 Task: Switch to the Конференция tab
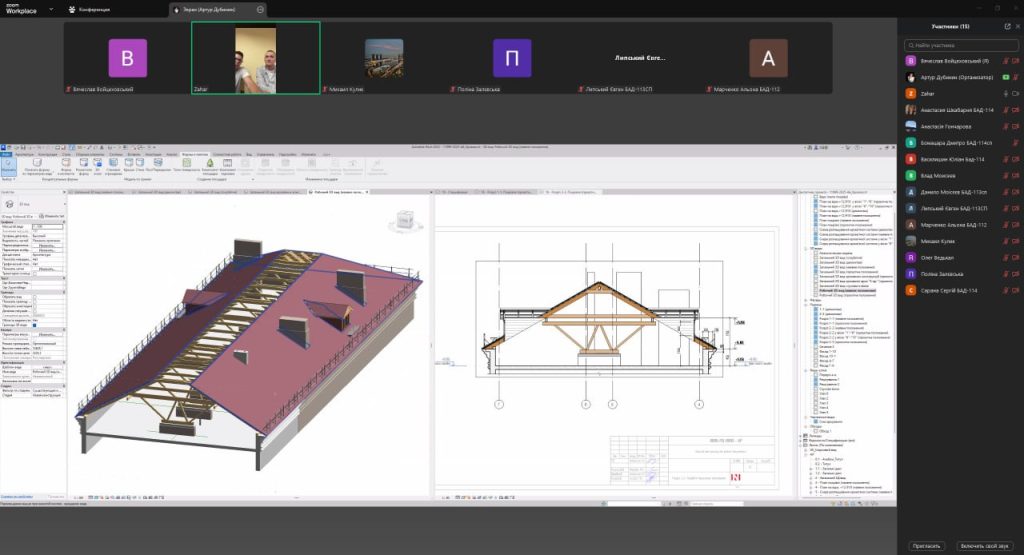click(96, 9)
